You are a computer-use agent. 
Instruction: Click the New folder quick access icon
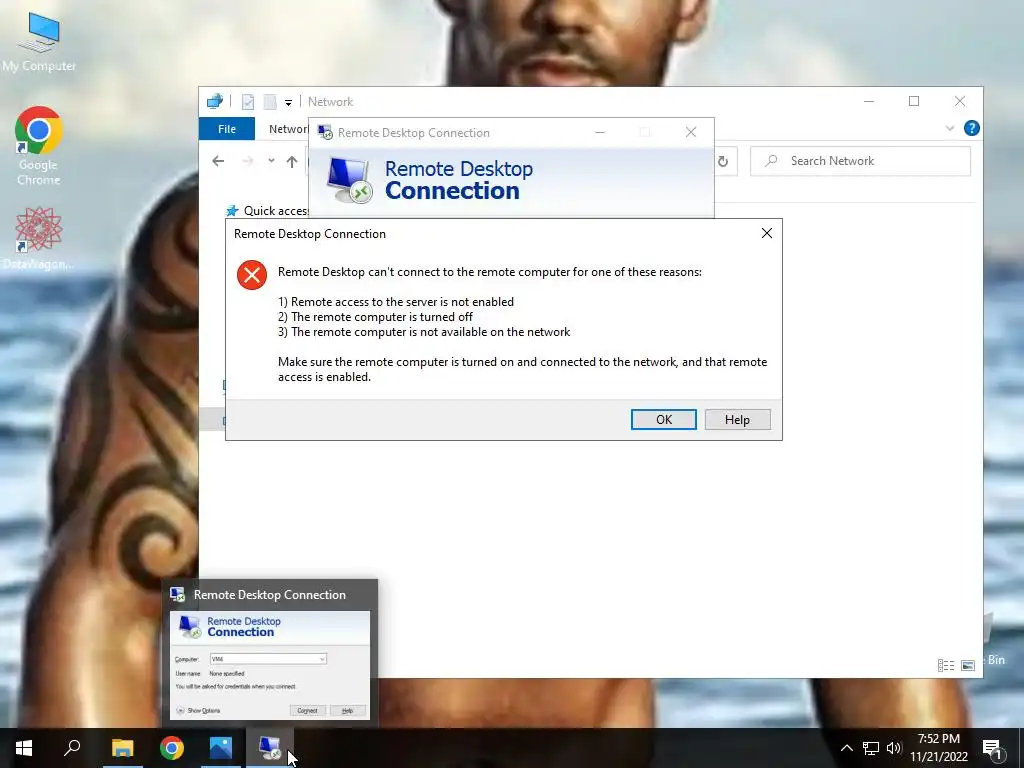coord(269,102)
